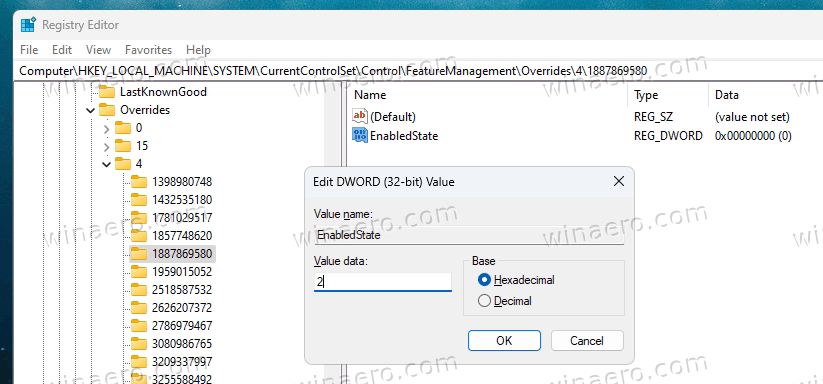Select the 1781029517 key
823x384 pixels.
182,218
